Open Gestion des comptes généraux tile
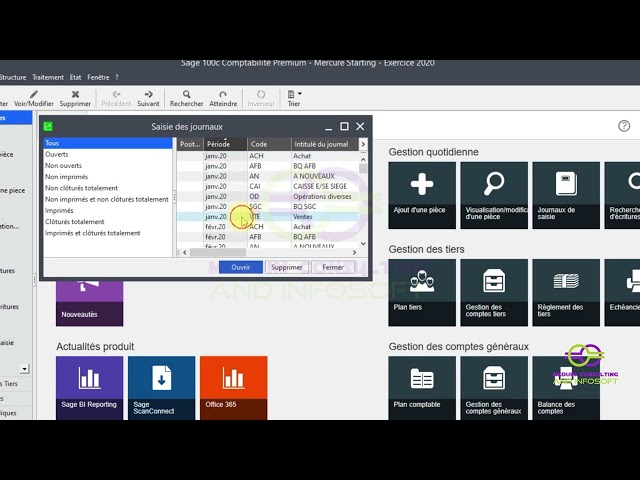640x480 pixels. pyautogui.click(x=494, y=388)
